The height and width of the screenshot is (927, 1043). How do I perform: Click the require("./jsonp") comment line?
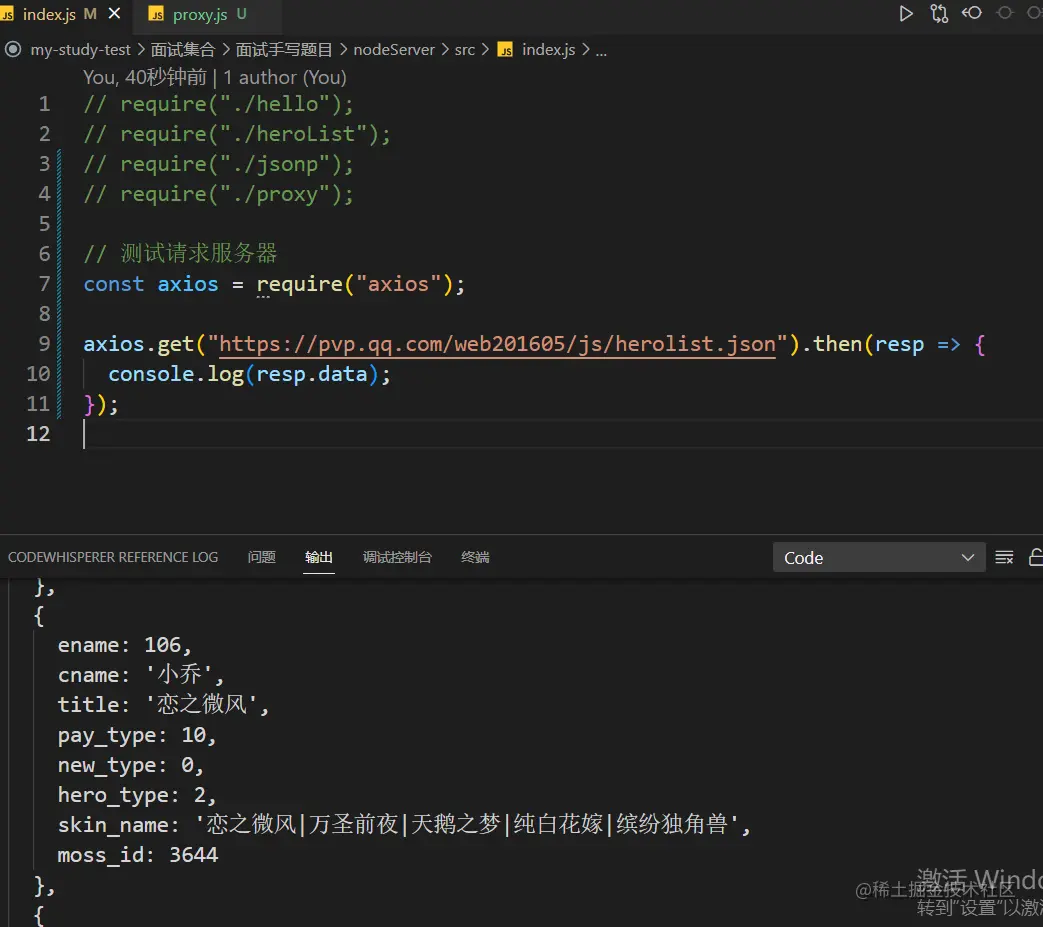pyautogui.click(x=218, y=164)
